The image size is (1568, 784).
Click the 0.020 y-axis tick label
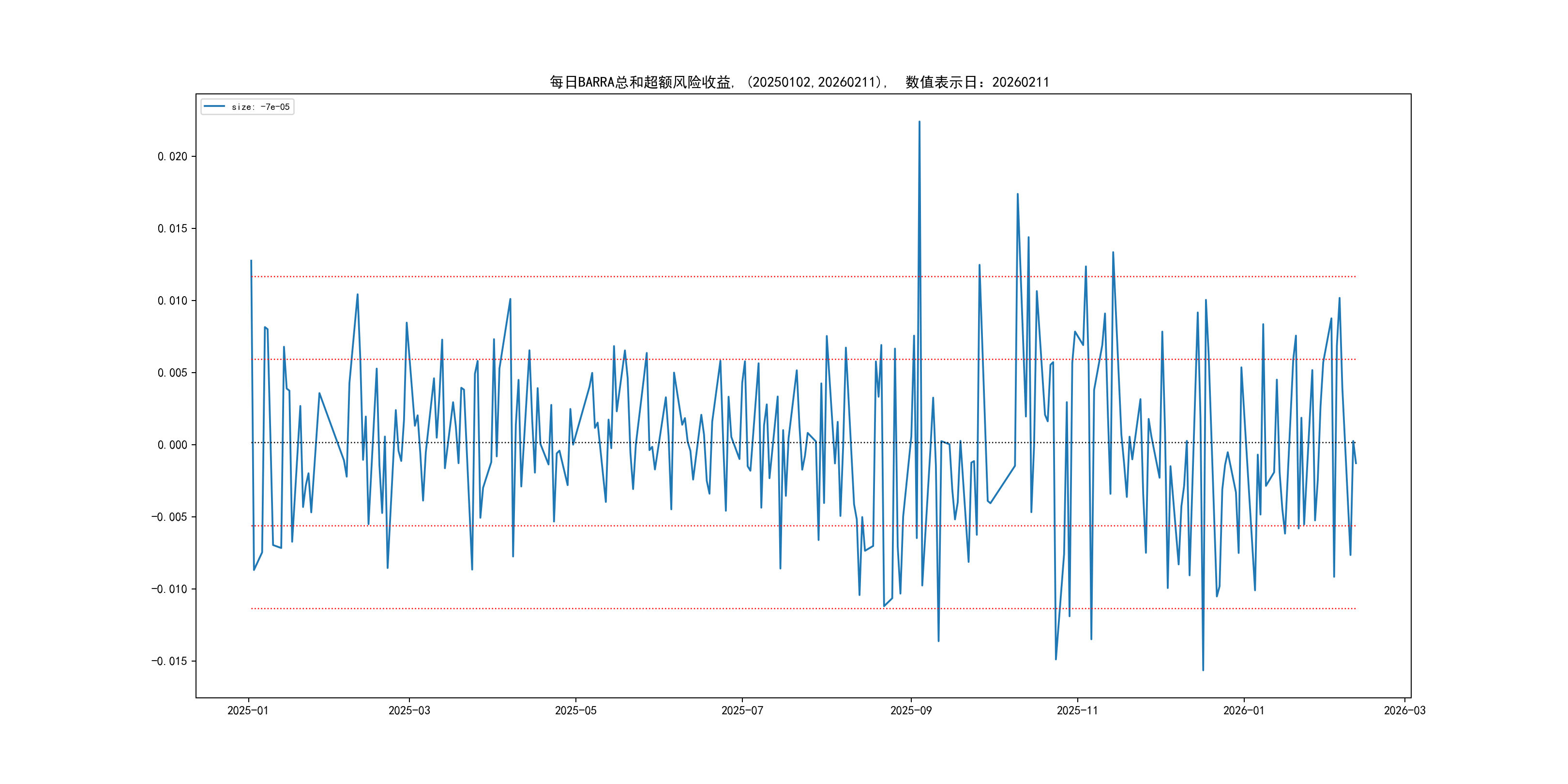pyautogui.click(x=172, y=156)
